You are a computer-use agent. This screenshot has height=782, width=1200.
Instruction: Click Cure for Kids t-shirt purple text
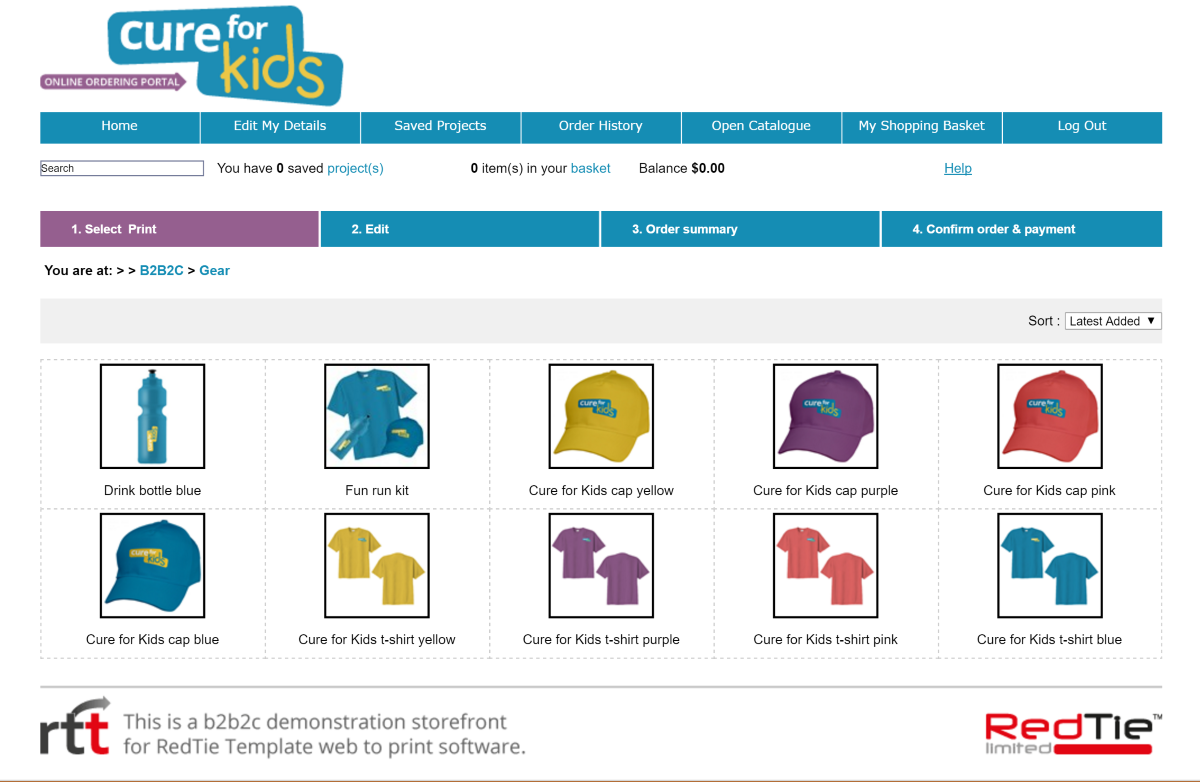point(601,639)
